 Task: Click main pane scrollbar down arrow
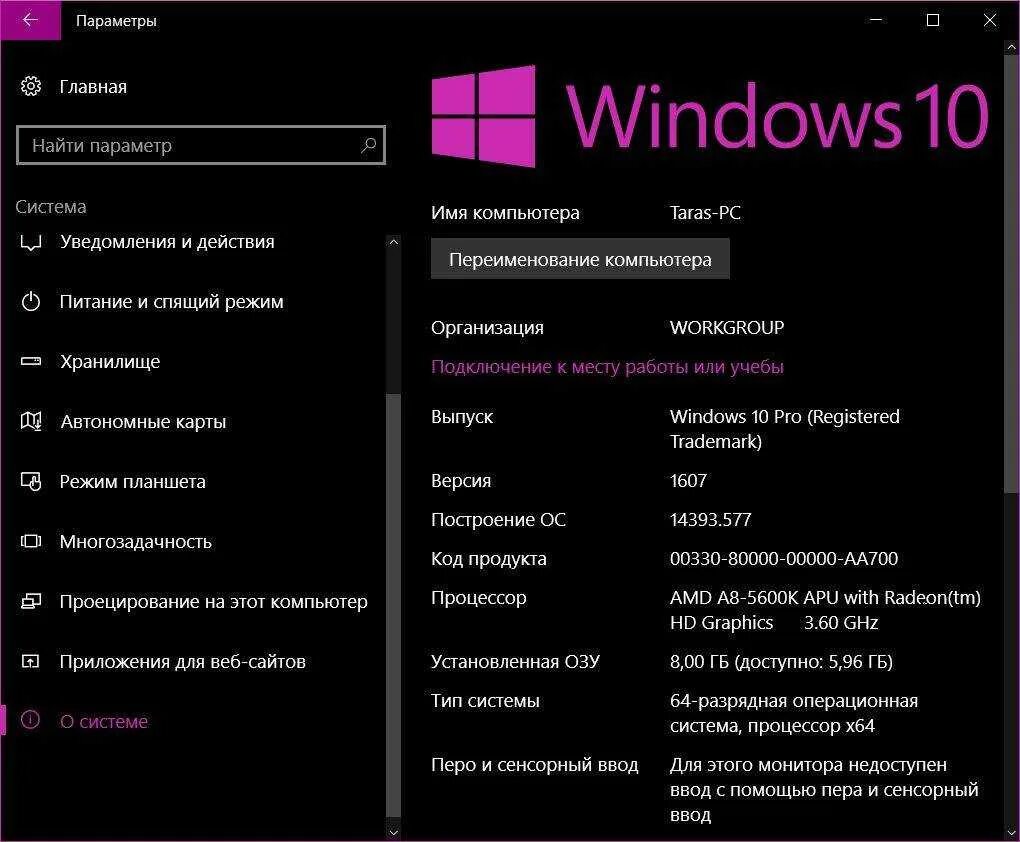click(1012, 832)
